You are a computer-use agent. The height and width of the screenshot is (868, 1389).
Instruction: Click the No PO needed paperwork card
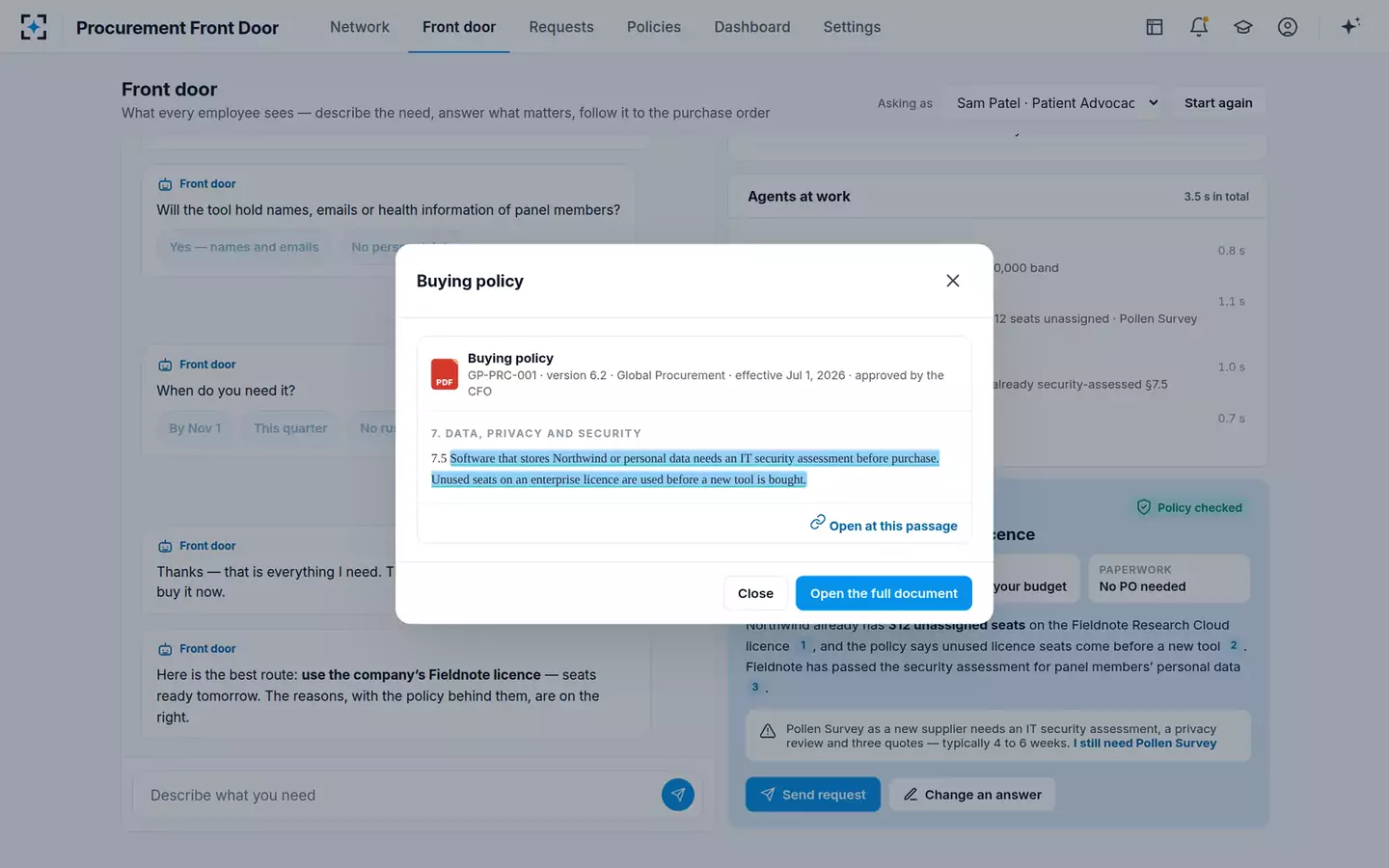click(1169, 579)
